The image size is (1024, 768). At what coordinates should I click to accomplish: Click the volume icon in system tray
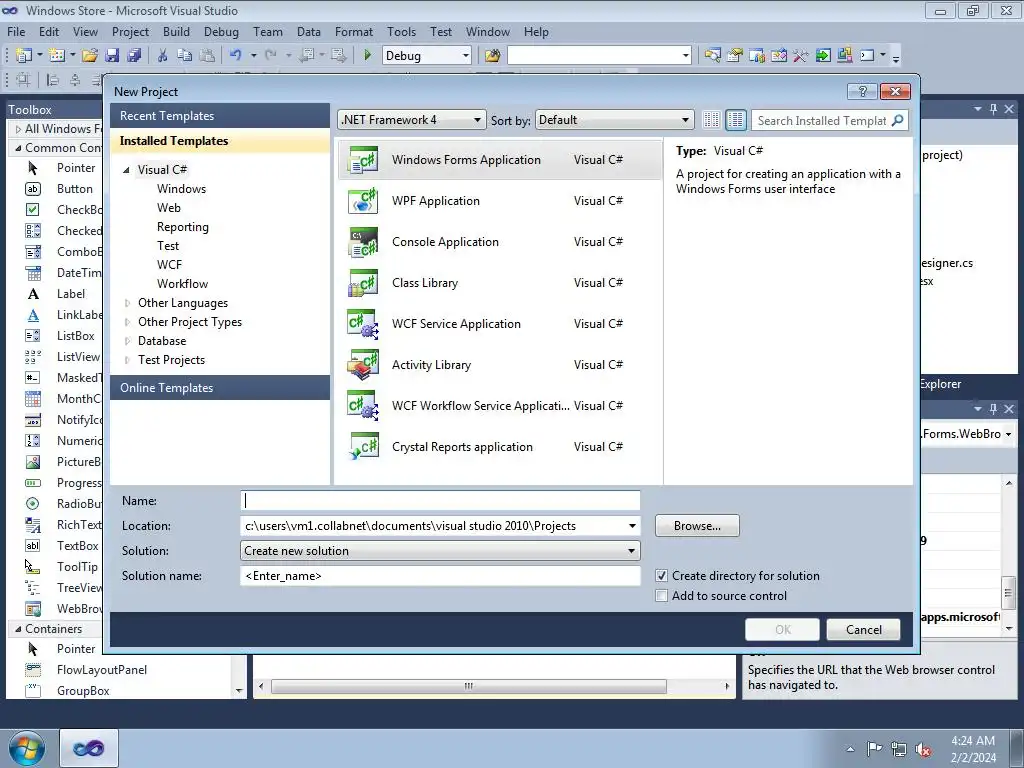point(923,750)
